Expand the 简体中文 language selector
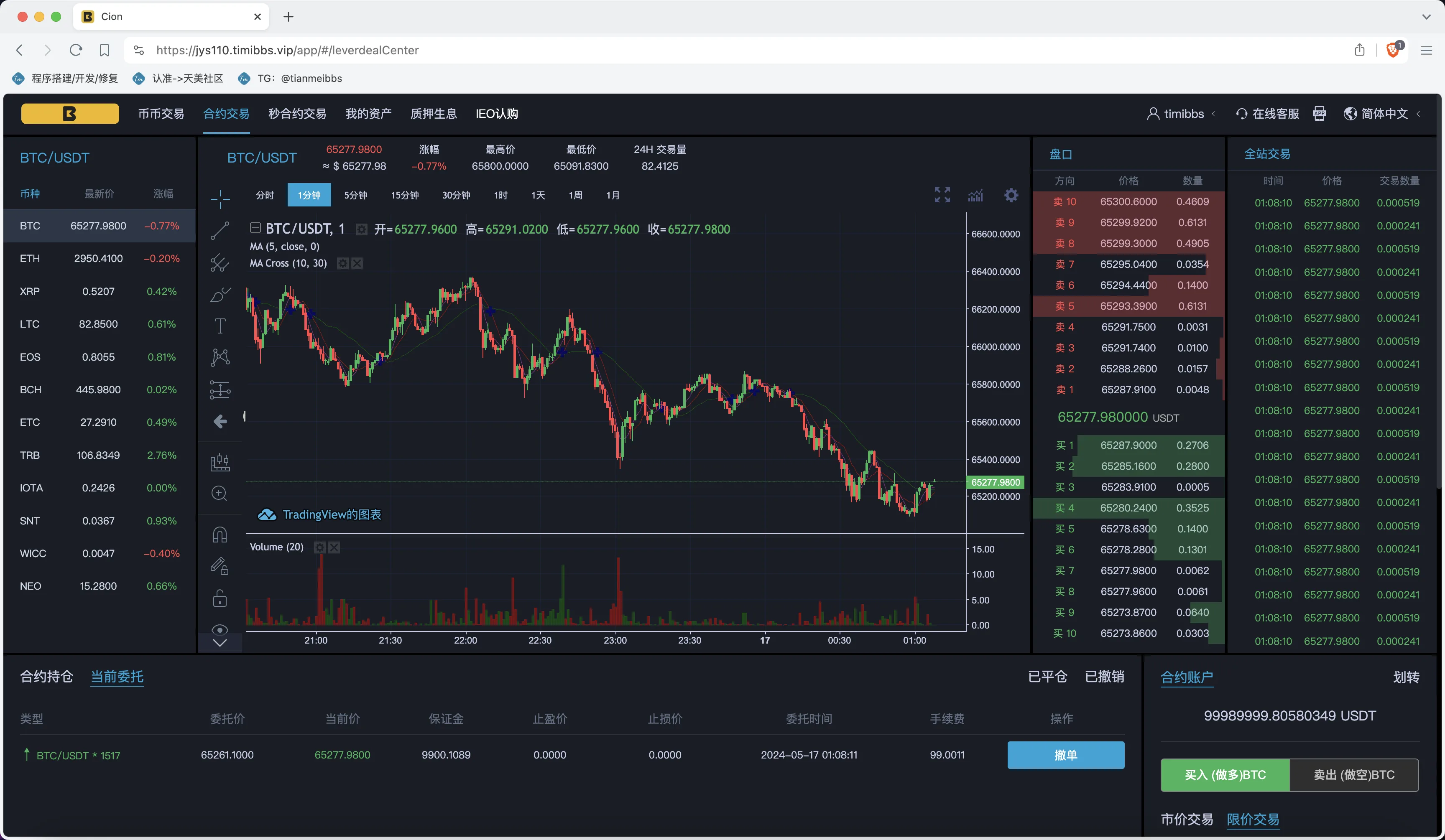The image size is (1445, 840). (x=1383, y=113)
